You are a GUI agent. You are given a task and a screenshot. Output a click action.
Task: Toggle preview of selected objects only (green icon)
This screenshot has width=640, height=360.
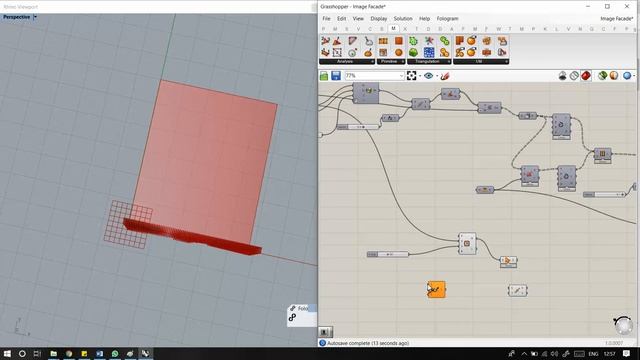(602, 76)
